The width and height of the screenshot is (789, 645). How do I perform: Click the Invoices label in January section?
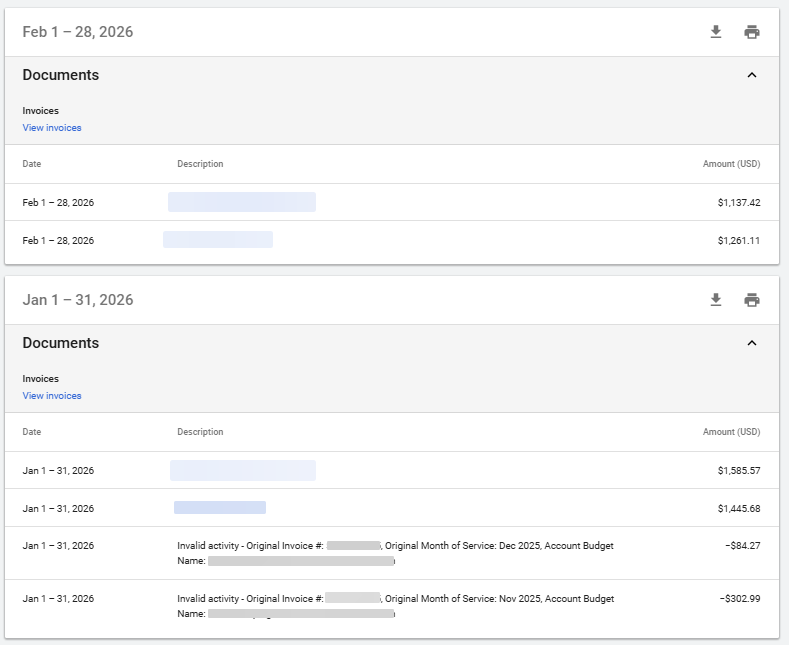[40, 379]
